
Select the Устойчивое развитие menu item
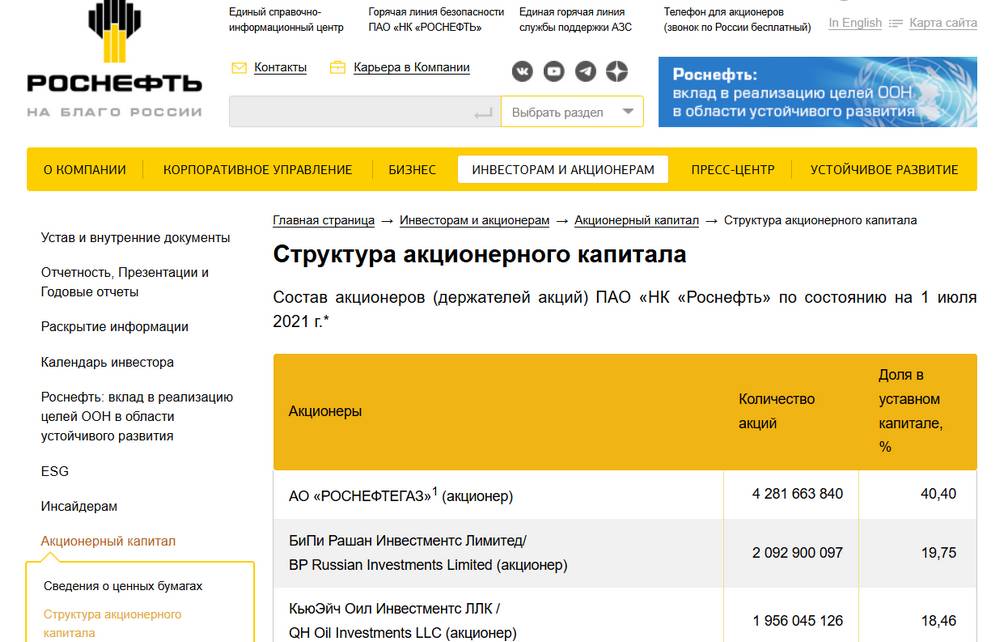884,170
